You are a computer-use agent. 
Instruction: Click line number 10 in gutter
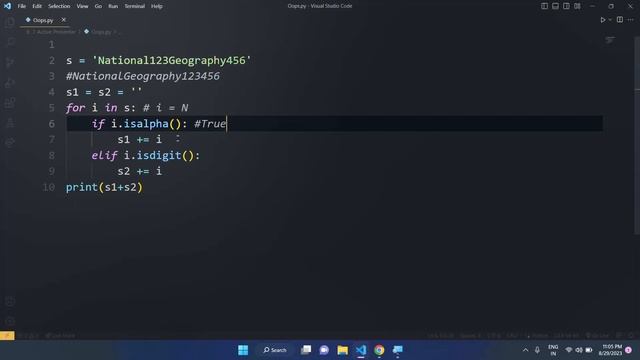tap(49, 187)
